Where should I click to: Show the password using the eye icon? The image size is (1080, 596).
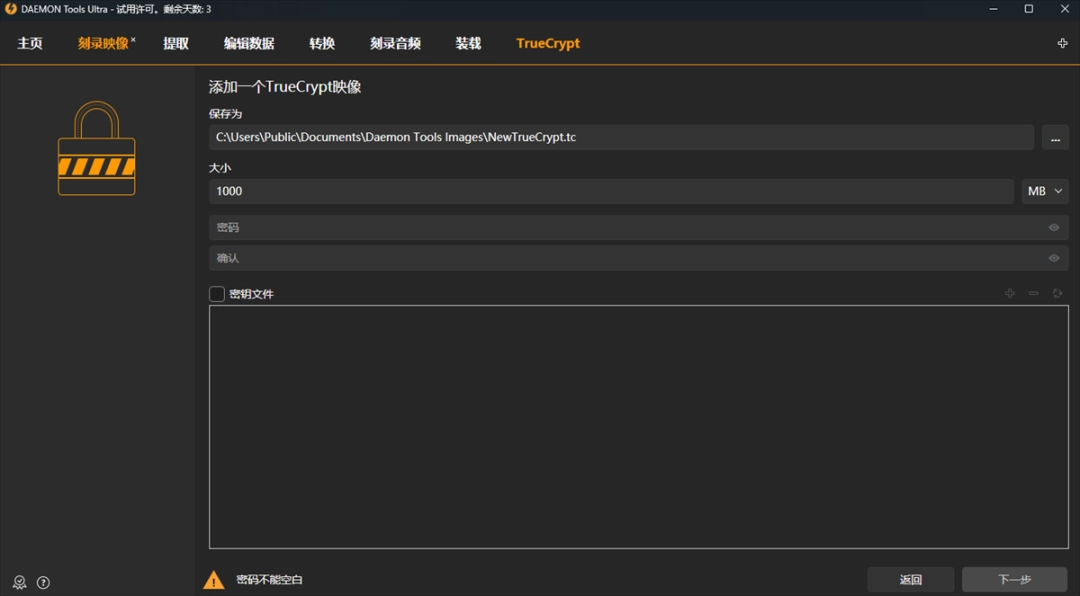click(1053, 227)
